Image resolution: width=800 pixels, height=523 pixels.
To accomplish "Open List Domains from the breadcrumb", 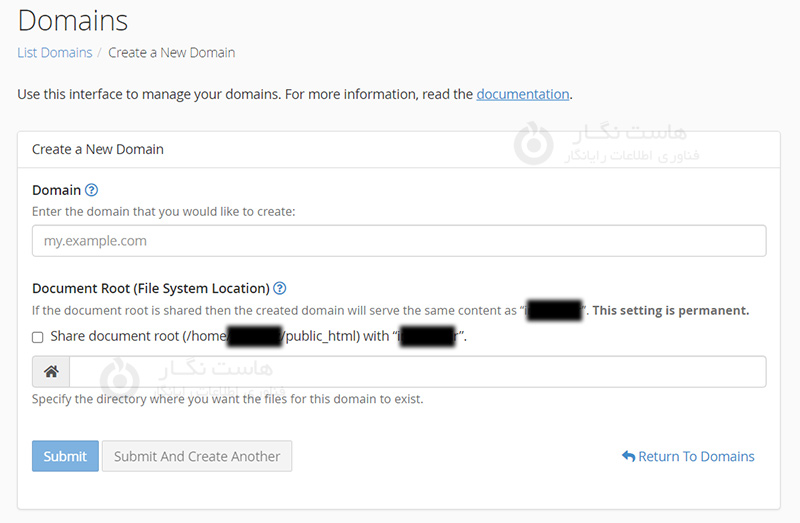I will (x=54, y=52).
